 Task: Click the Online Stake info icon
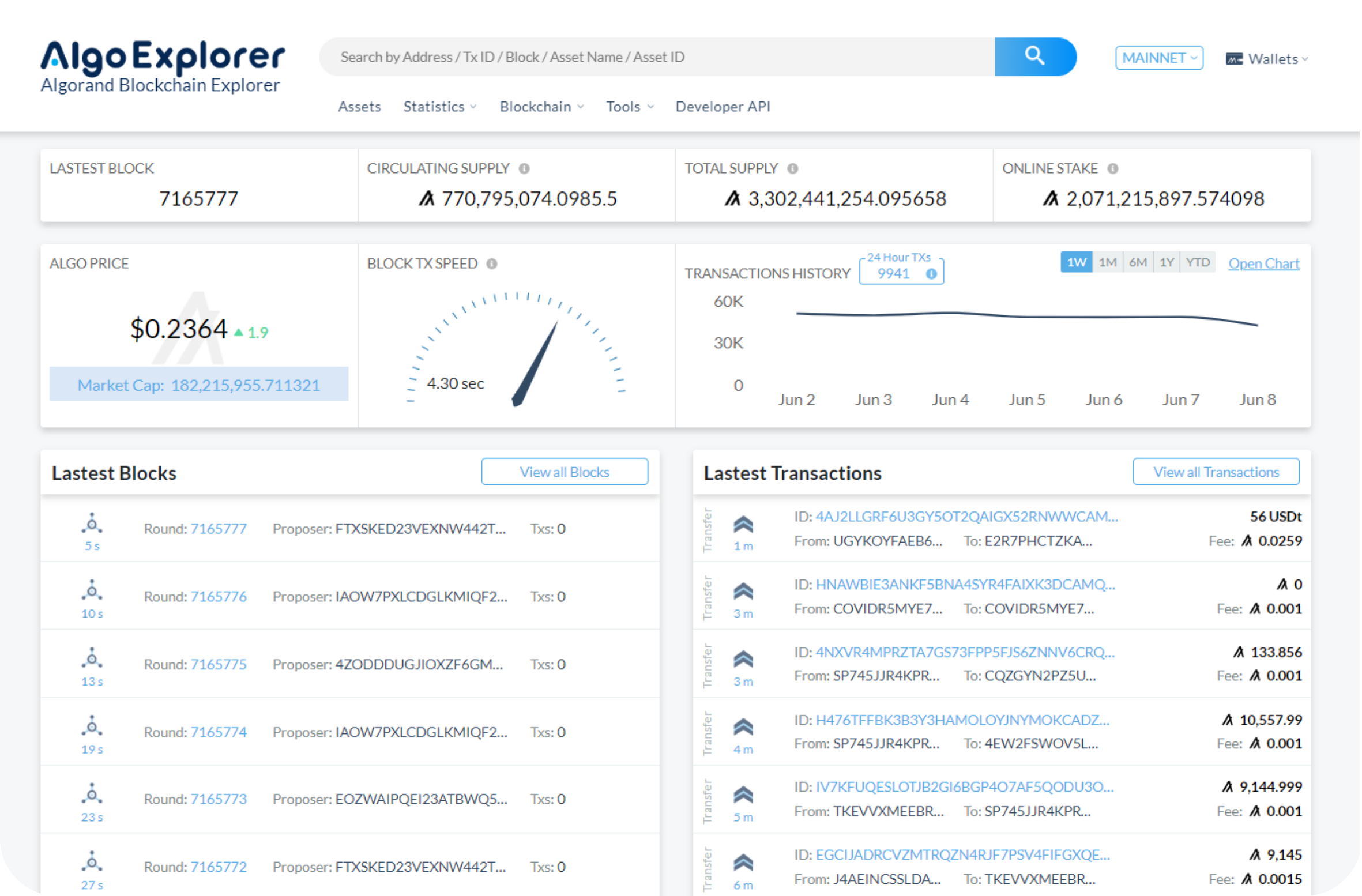(x=1113, y=168)
